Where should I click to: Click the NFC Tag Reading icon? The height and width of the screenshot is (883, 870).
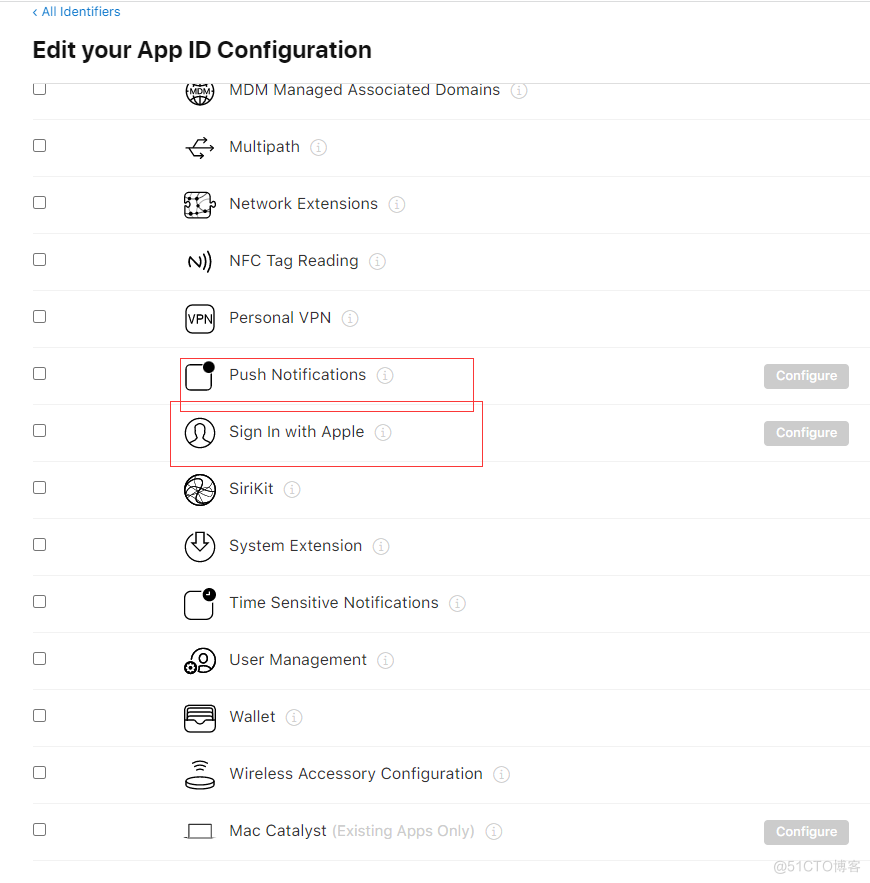[200, 262]
